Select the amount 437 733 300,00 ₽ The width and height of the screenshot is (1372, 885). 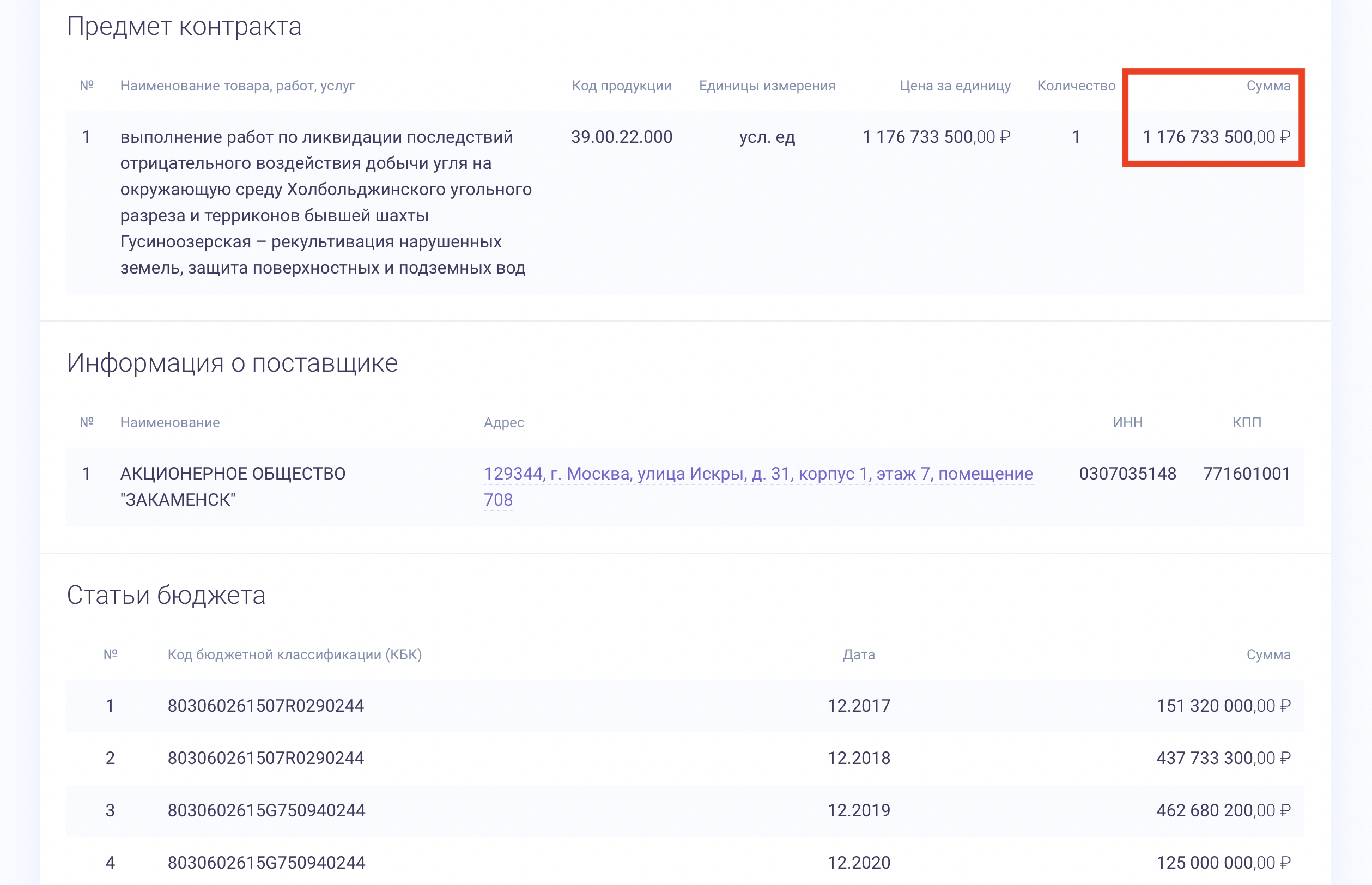(1224, 758)
